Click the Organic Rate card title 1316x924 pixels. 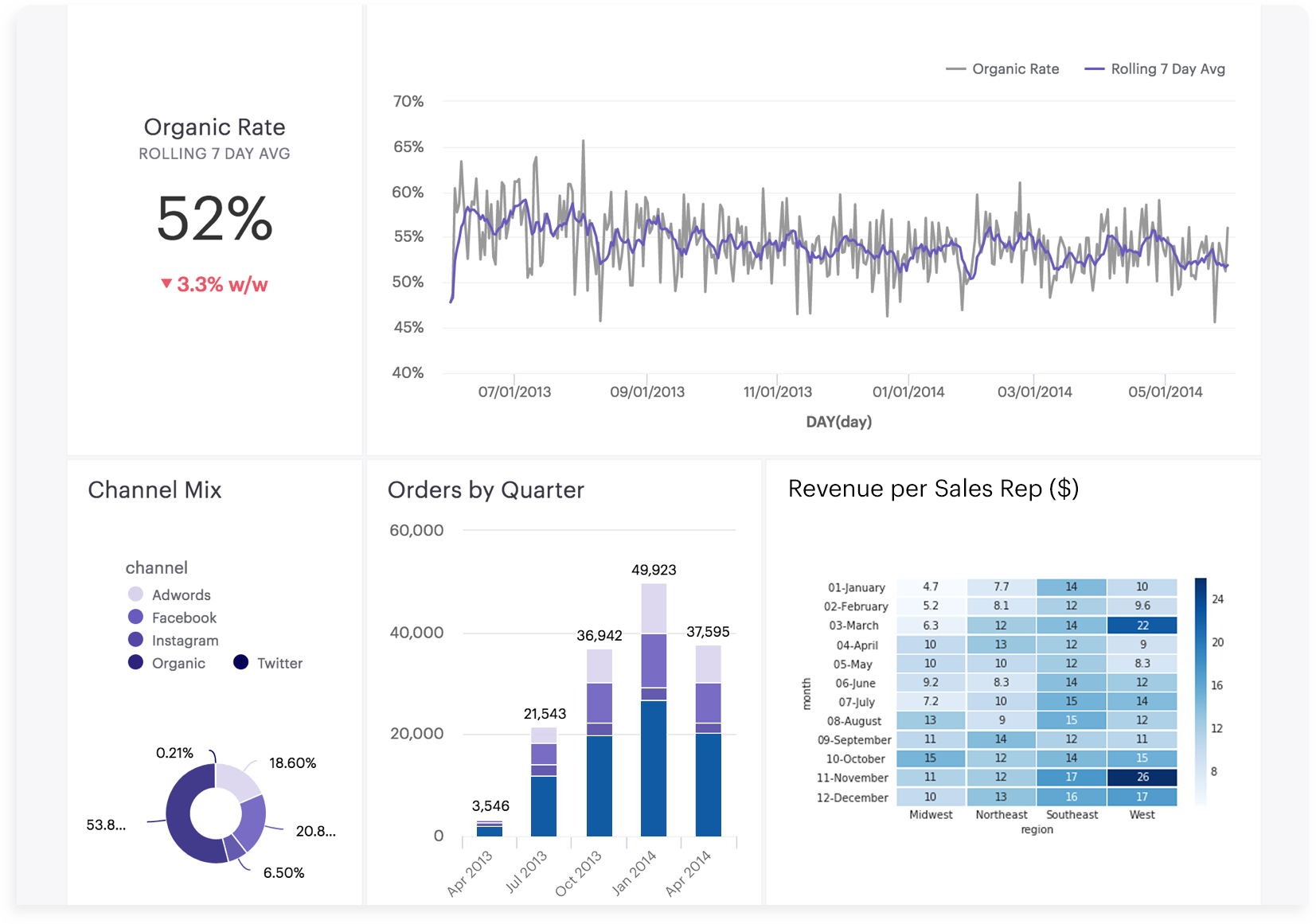point(214,127)
